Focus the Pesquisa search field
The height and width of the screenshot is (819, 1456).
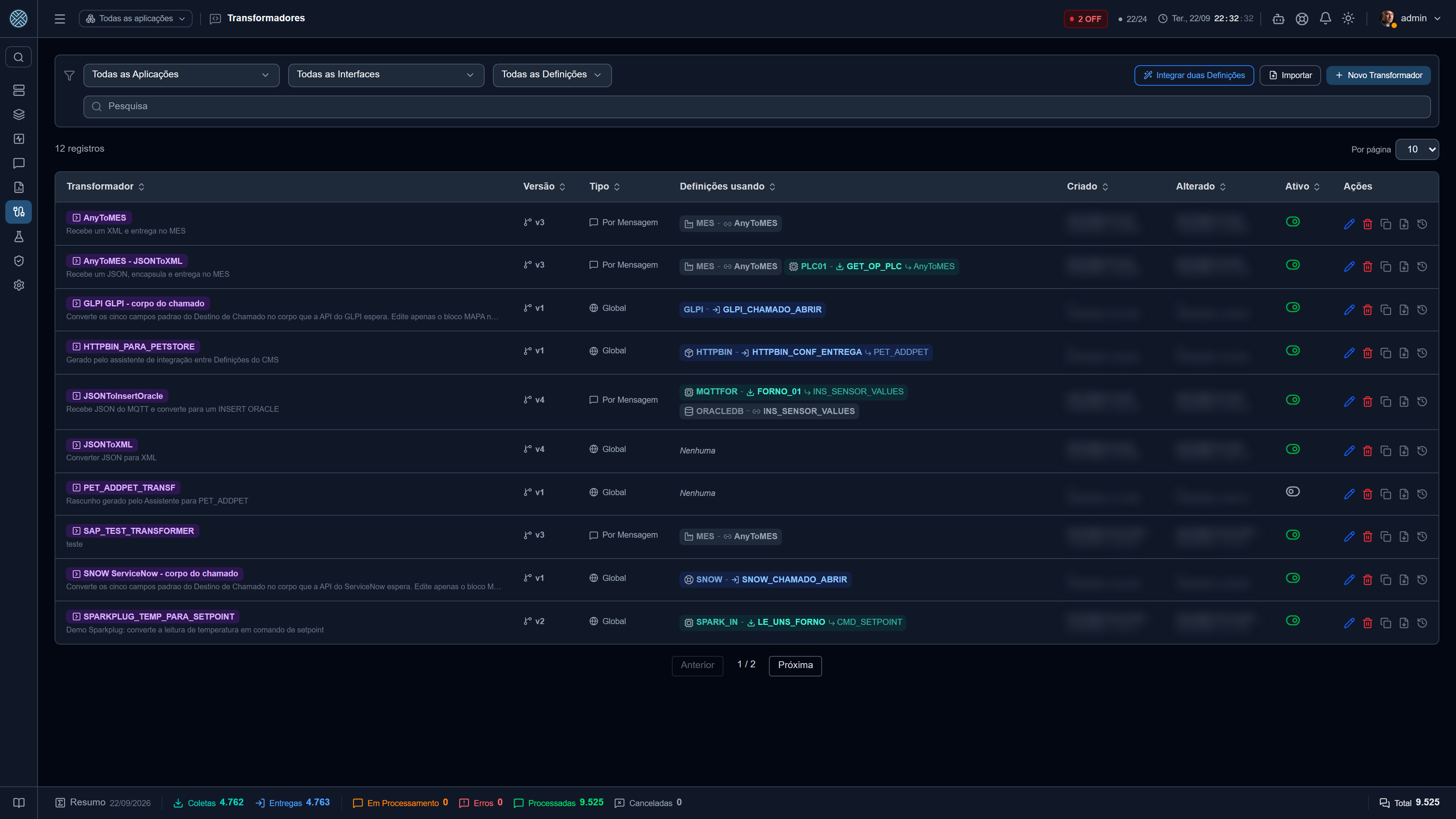pyautogui.click(x=757, y=106)
